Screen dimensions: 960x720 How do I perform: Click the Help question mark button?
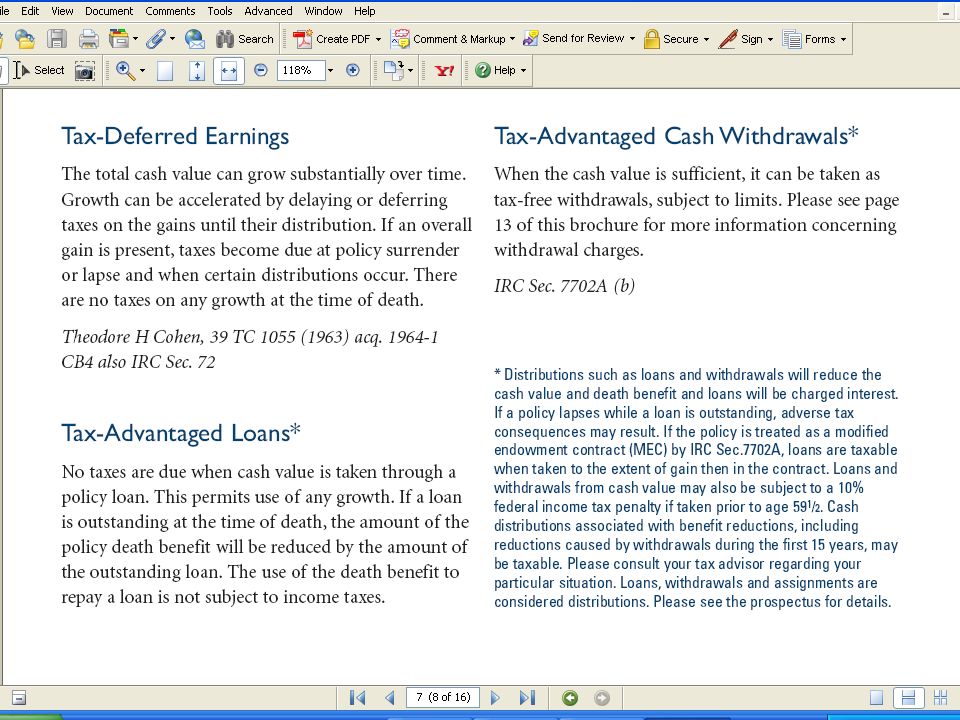tap(495, 70)
